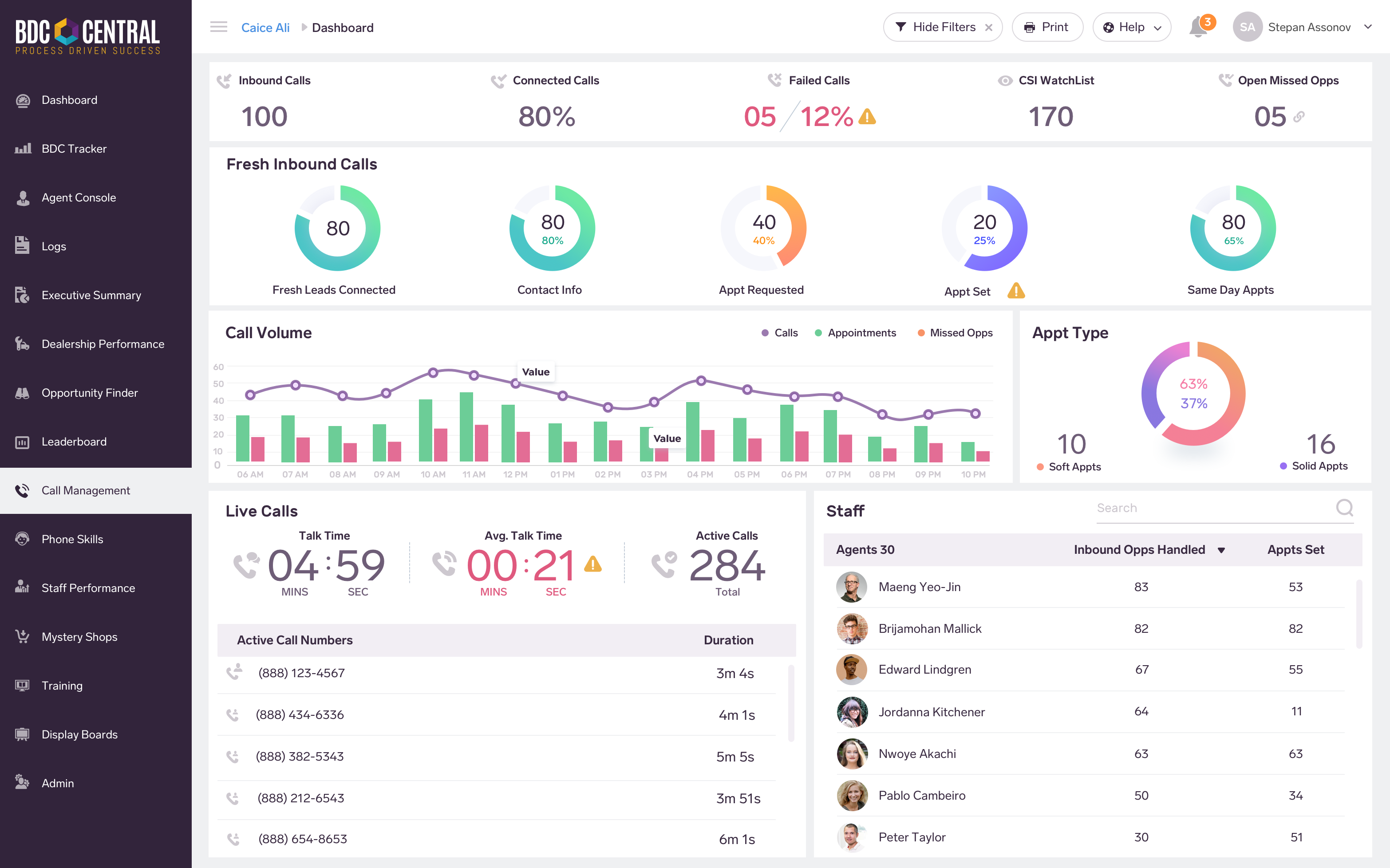Click the Appt Set warning icon
The image size is (1390, 868).
tap(1016, 291)
